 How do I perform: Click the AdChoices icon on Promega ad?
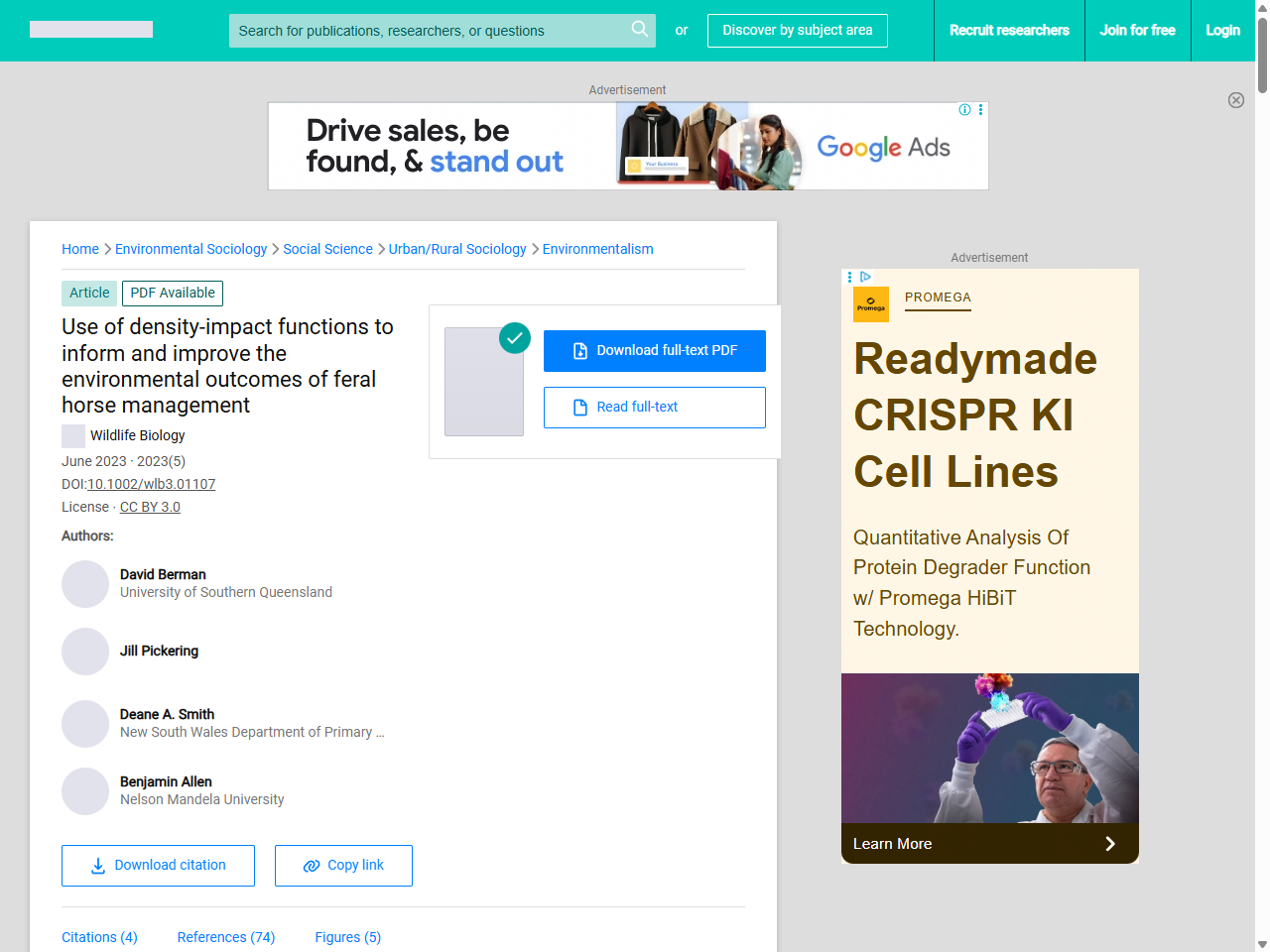tap(865, 277)
